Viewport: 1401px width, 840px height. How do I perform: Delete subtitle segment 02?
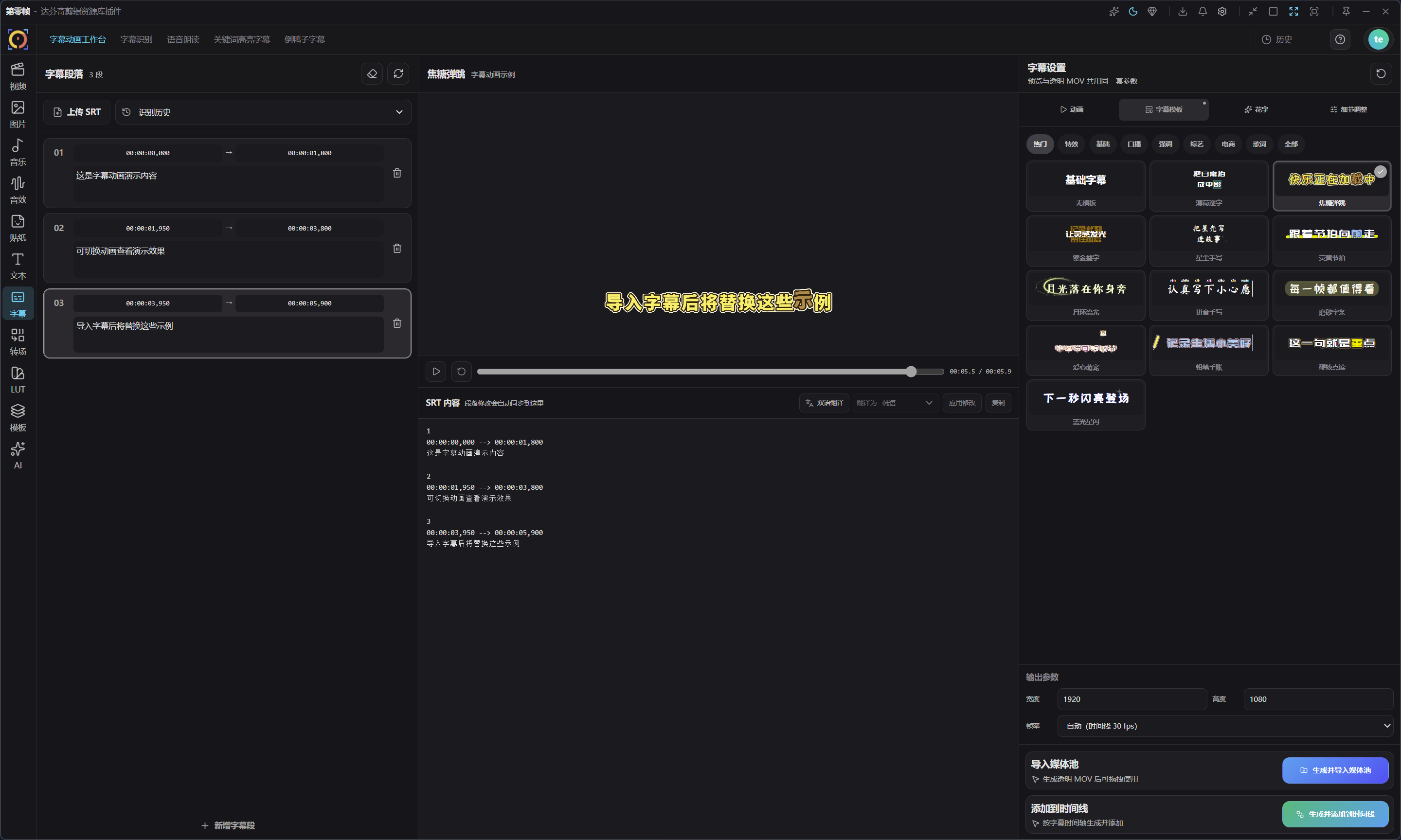[x=397, y=249]
